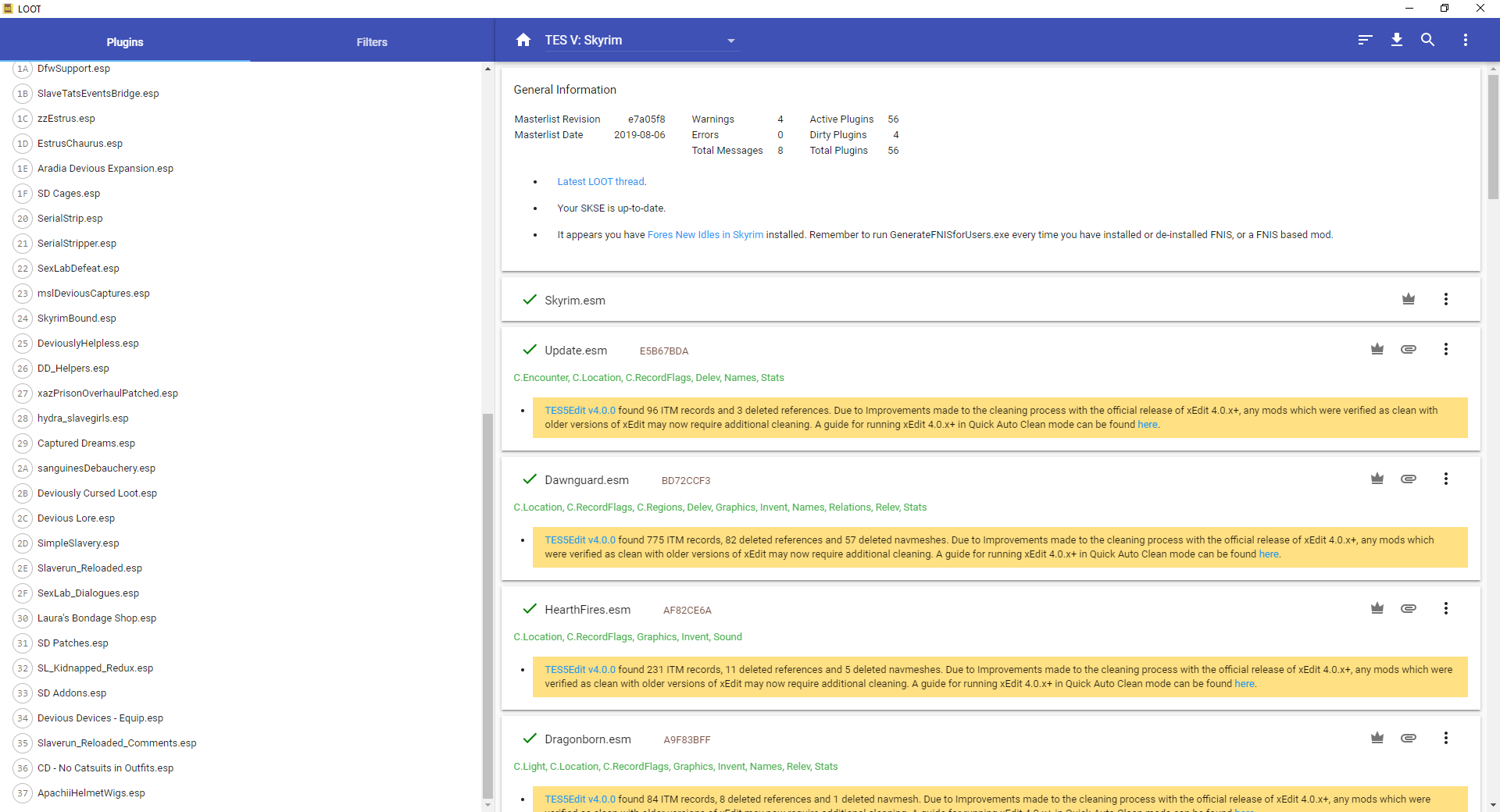The width and height of the screenshot is (1500, 812).
Task: Click the crown icon on Dawnguard.esm card
Action: [1377, 479]
